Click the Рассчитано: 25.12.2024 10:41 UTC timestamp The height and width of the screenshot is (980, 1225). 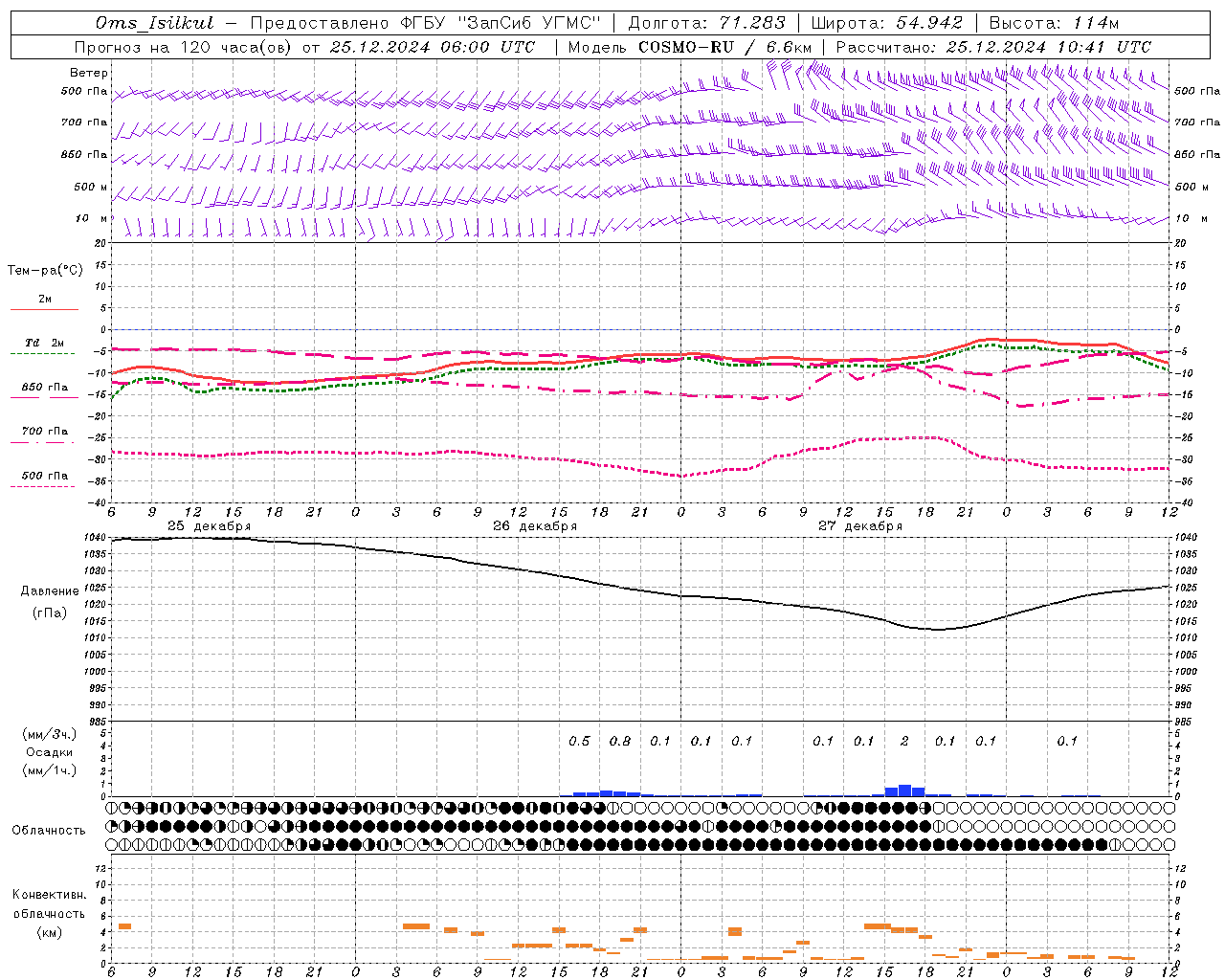tap(993, 47)
